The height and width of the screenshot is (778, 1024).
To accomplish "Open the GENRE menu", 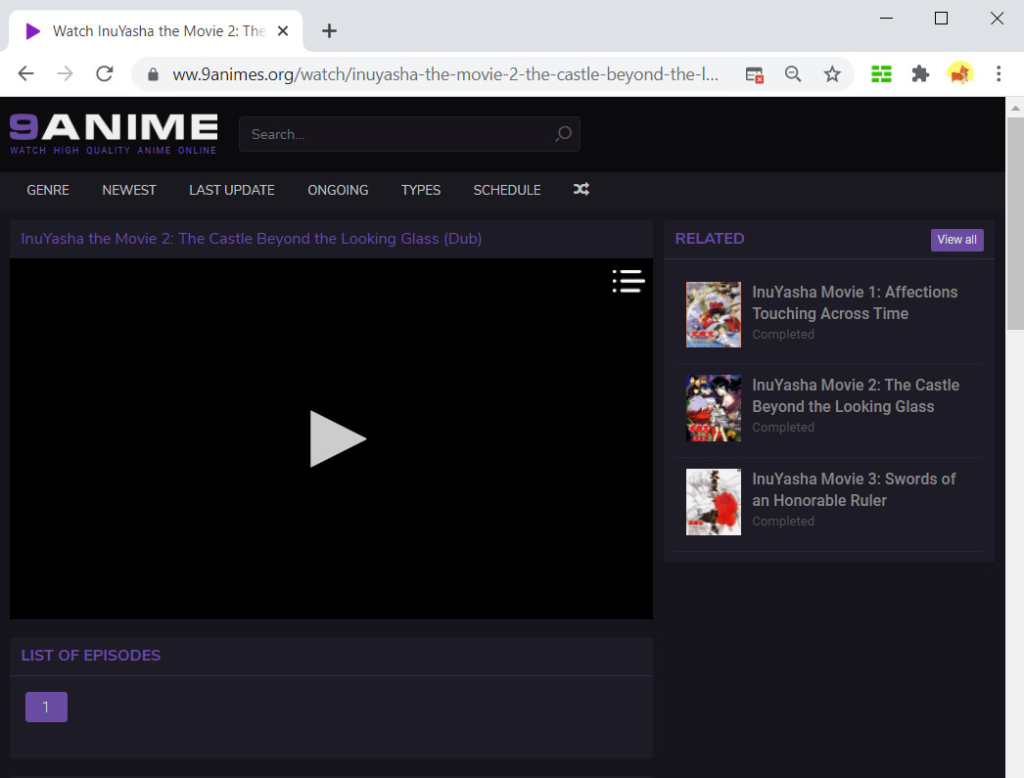I will pyautogui.click(x=47, y=189).
